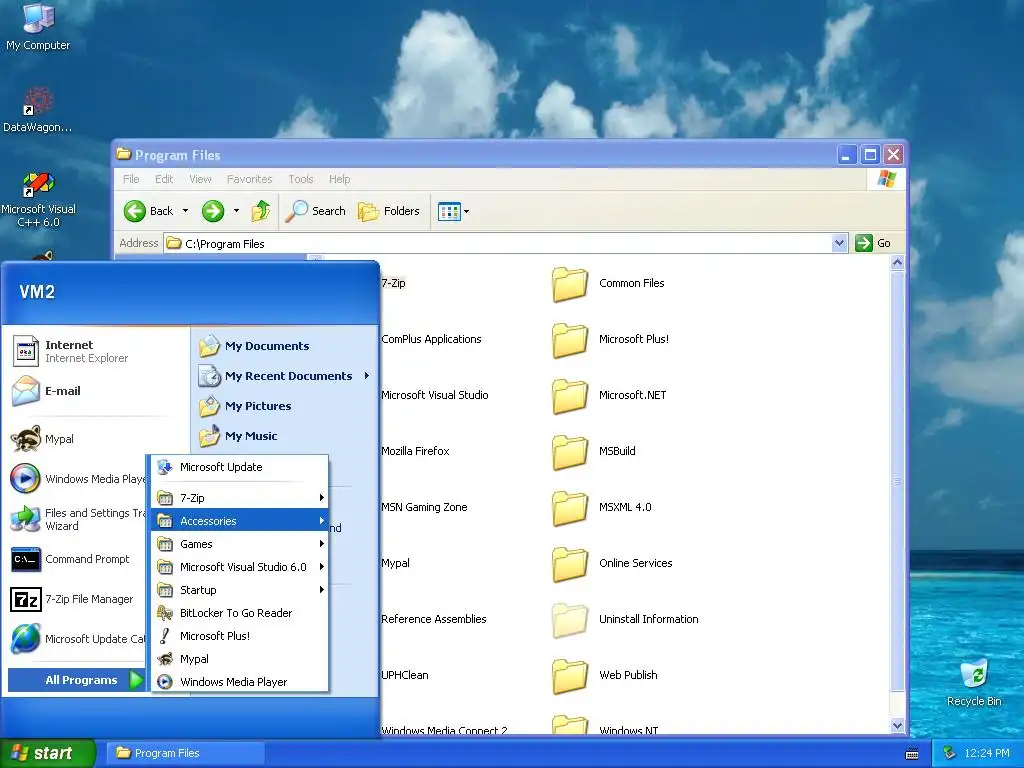Click the green Forward arrow in the toolbar

(213, 211)
